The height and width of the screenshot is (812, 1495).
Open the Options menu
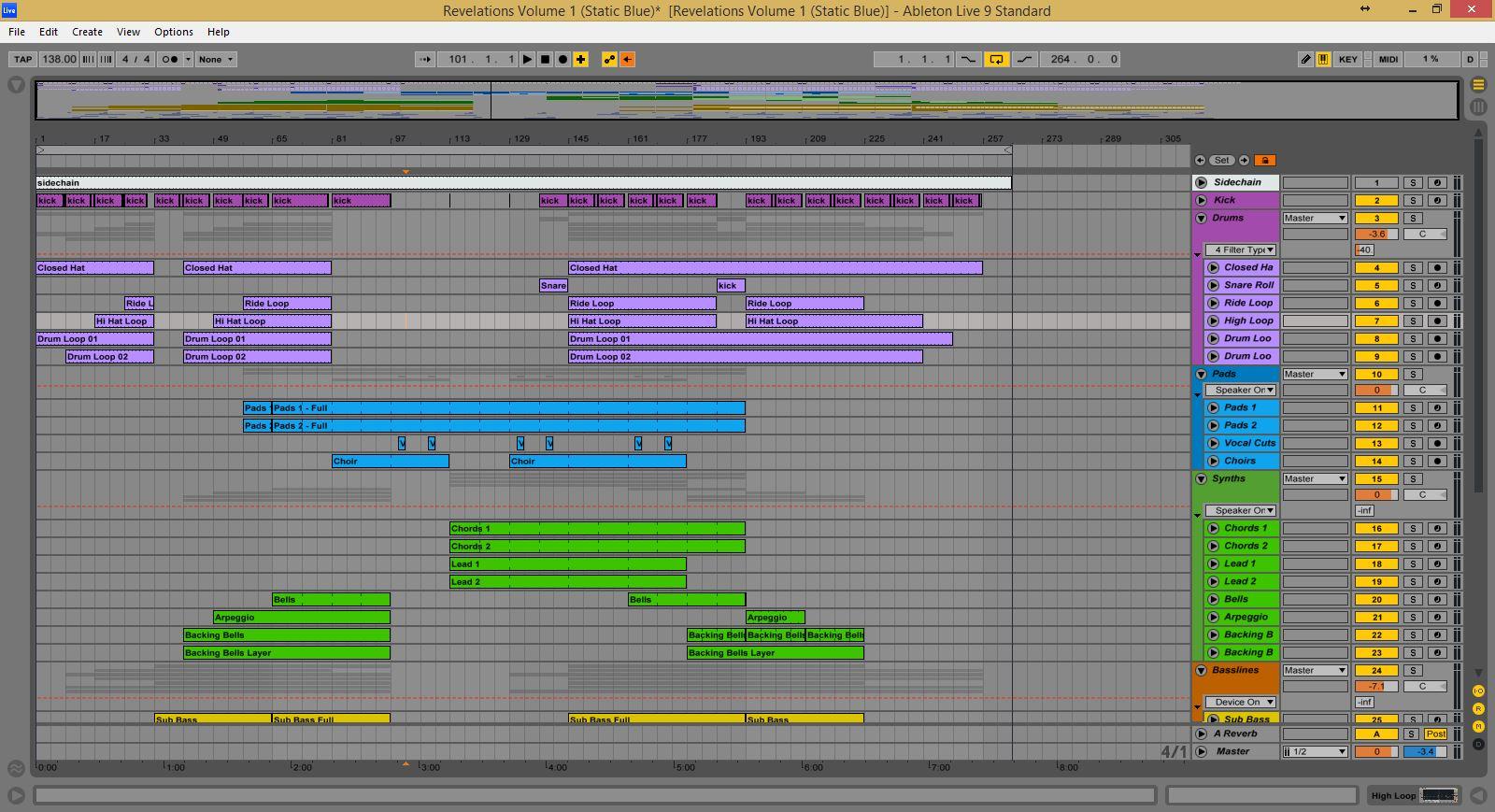click(173, 32)
